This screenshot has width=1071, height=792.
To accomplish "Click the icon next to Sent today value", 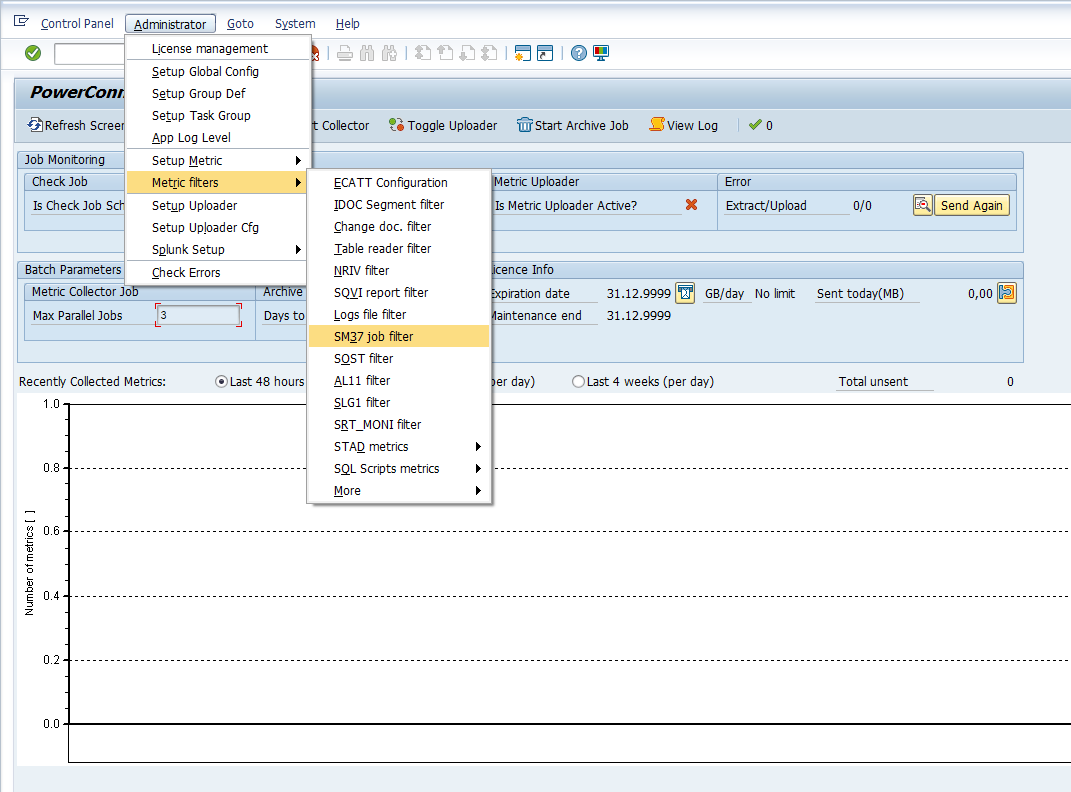I will tap(1007, 293).
